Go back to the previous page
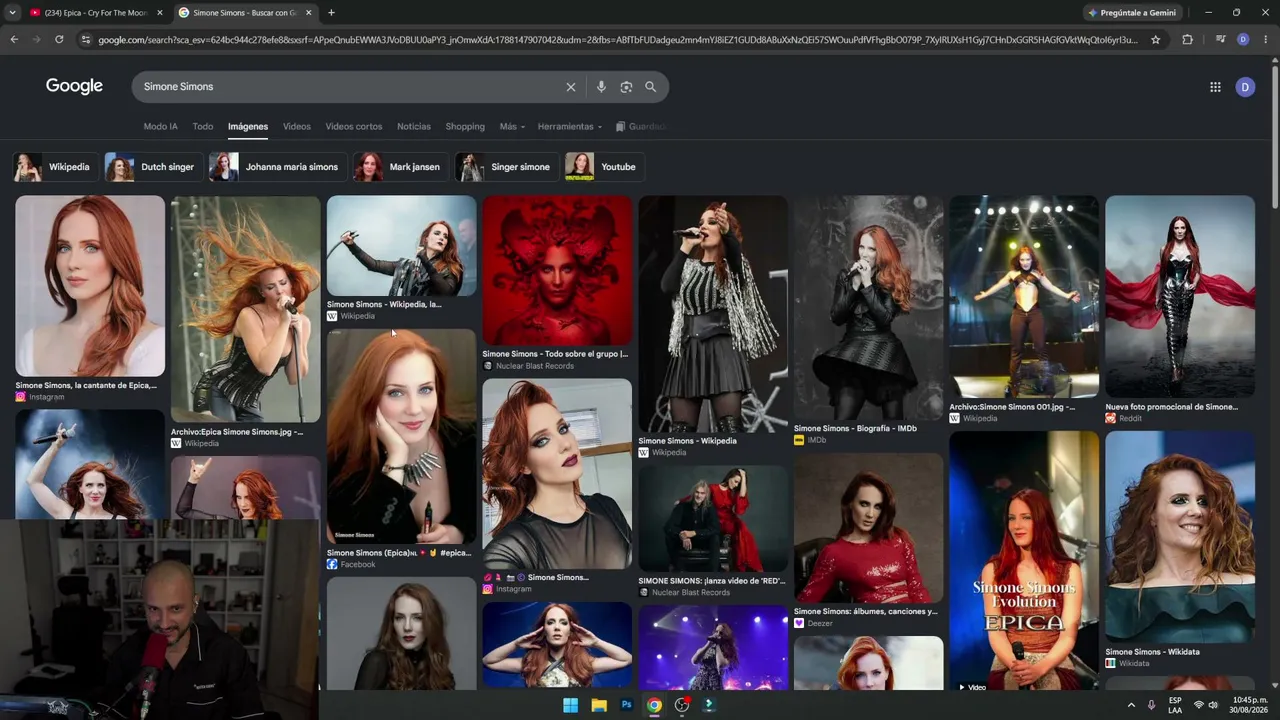 point(14,40)
